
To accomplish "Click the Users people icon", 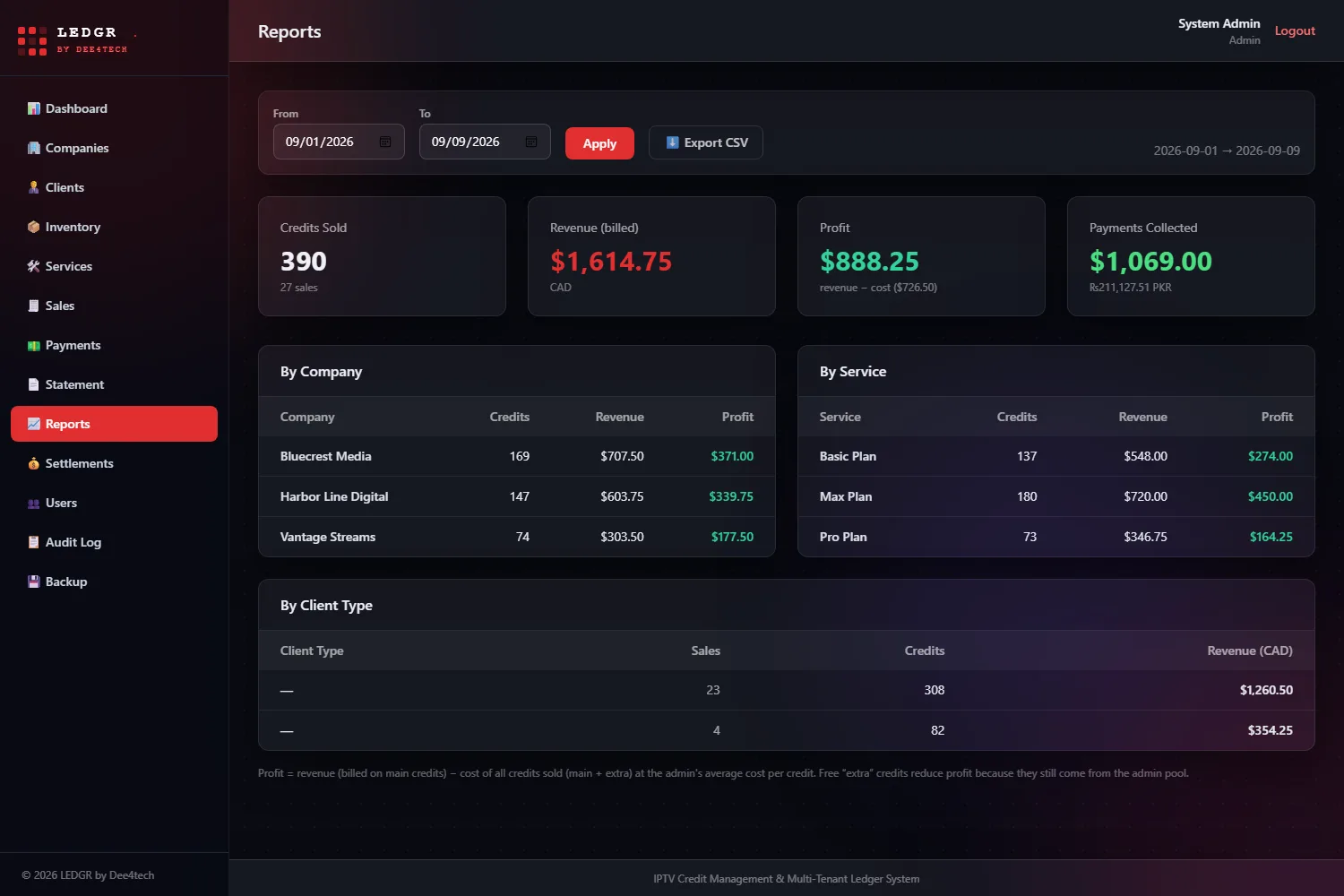I will point(34,503).
